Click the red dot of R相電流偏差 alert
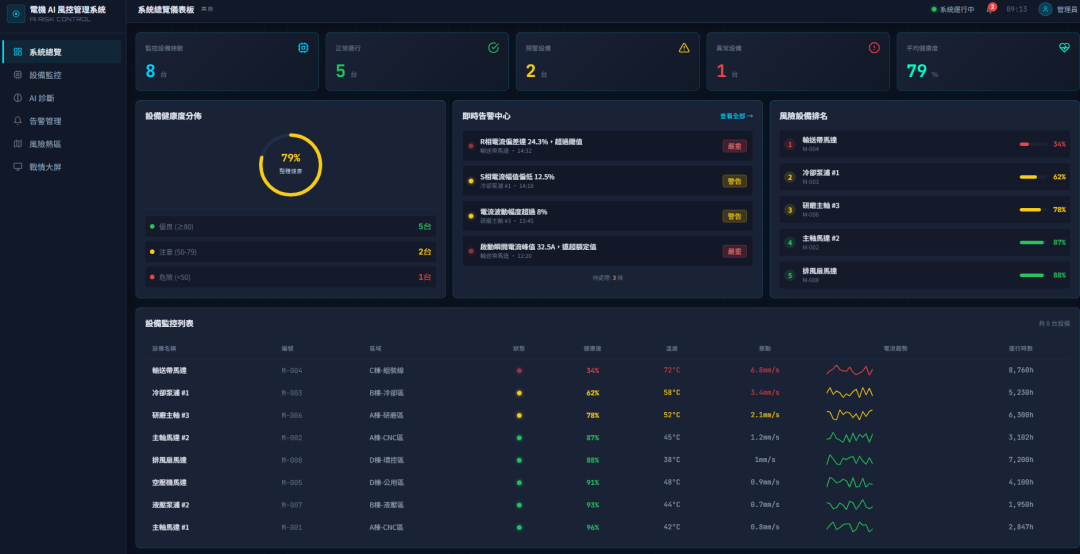This screenshot has height=554, width=1080. point(471,146)
